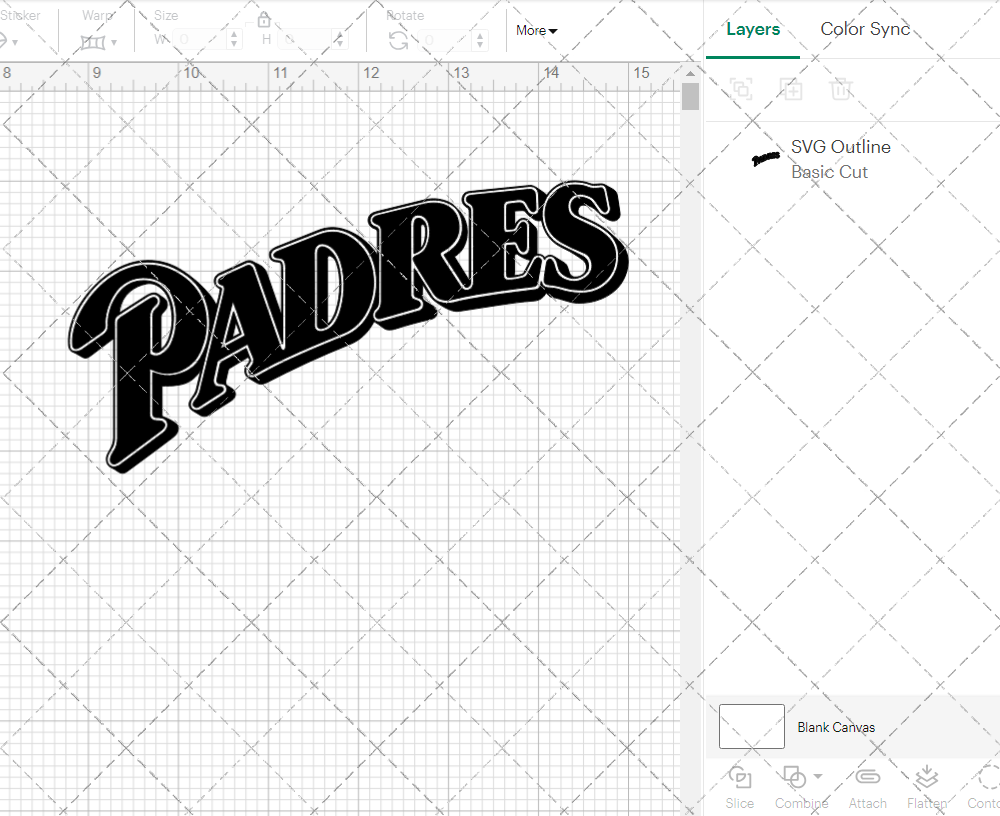
Task: Select the SVG Outline Basic Cut layer
Action: 840,159
